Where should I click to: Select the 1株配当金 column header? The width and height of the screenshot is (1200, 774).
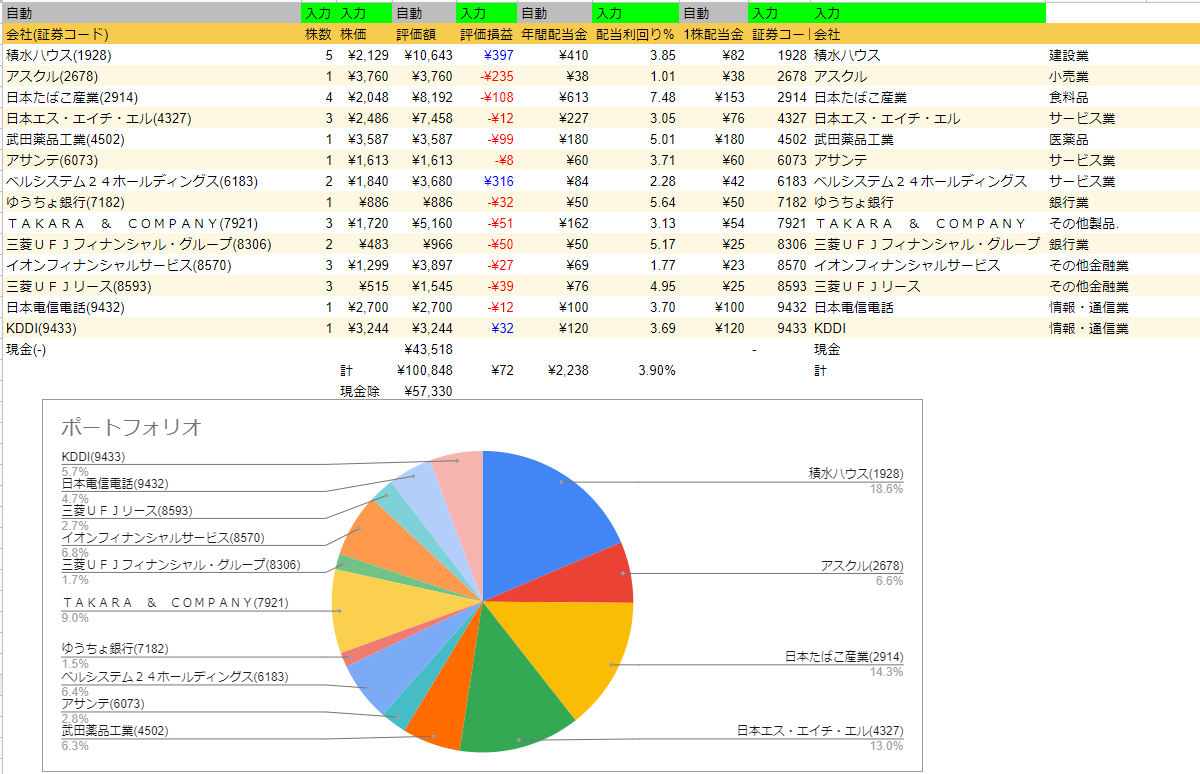coord(713,35)
